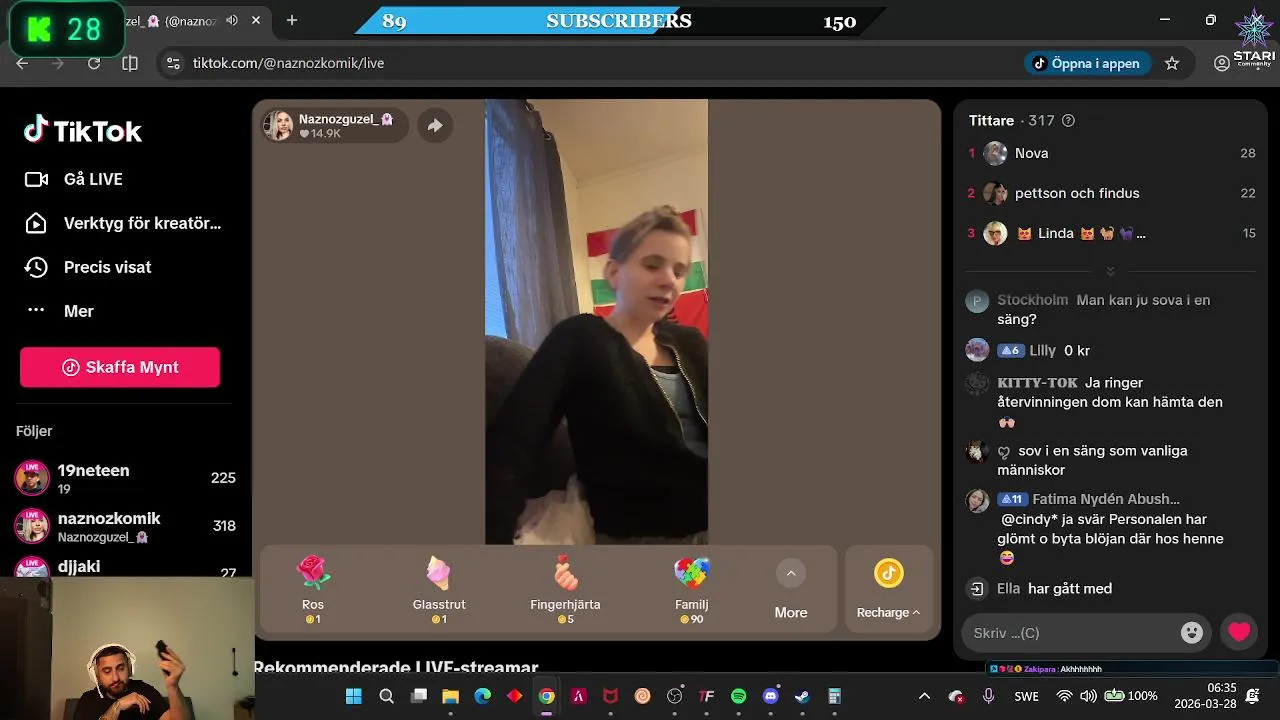Click the share arrow icon
This screenshot has height=720, width=1280.
pos(435,125)
